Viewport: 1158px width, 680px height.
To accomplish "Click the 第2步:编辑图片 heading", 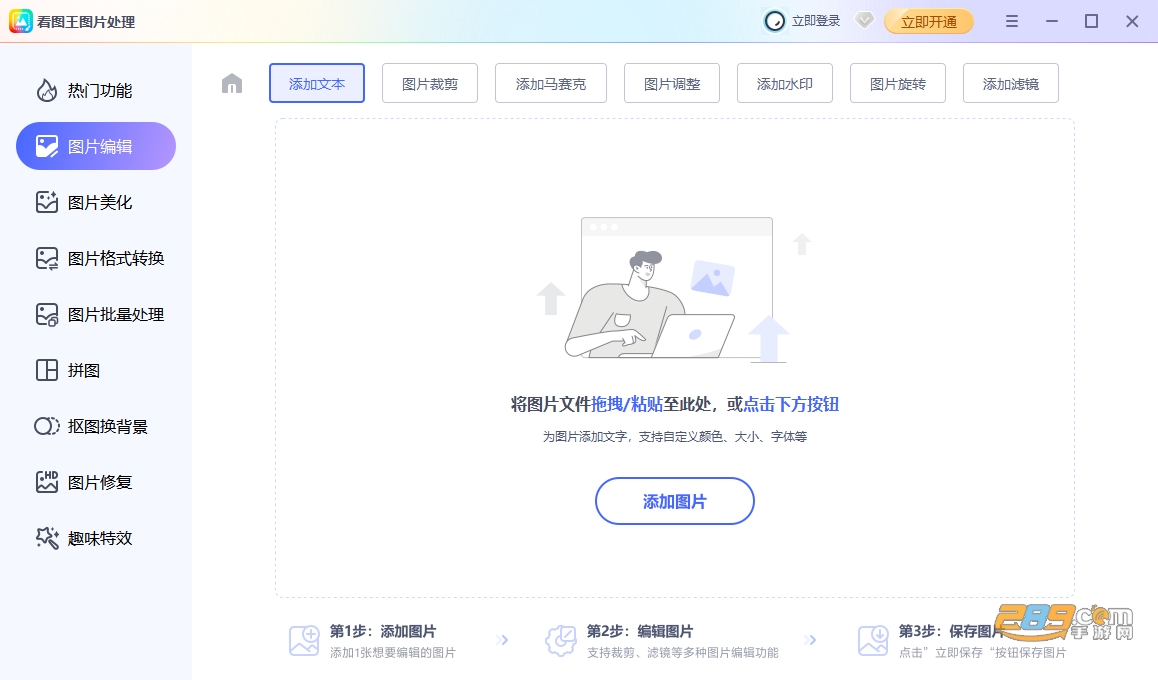I will 640,631.
